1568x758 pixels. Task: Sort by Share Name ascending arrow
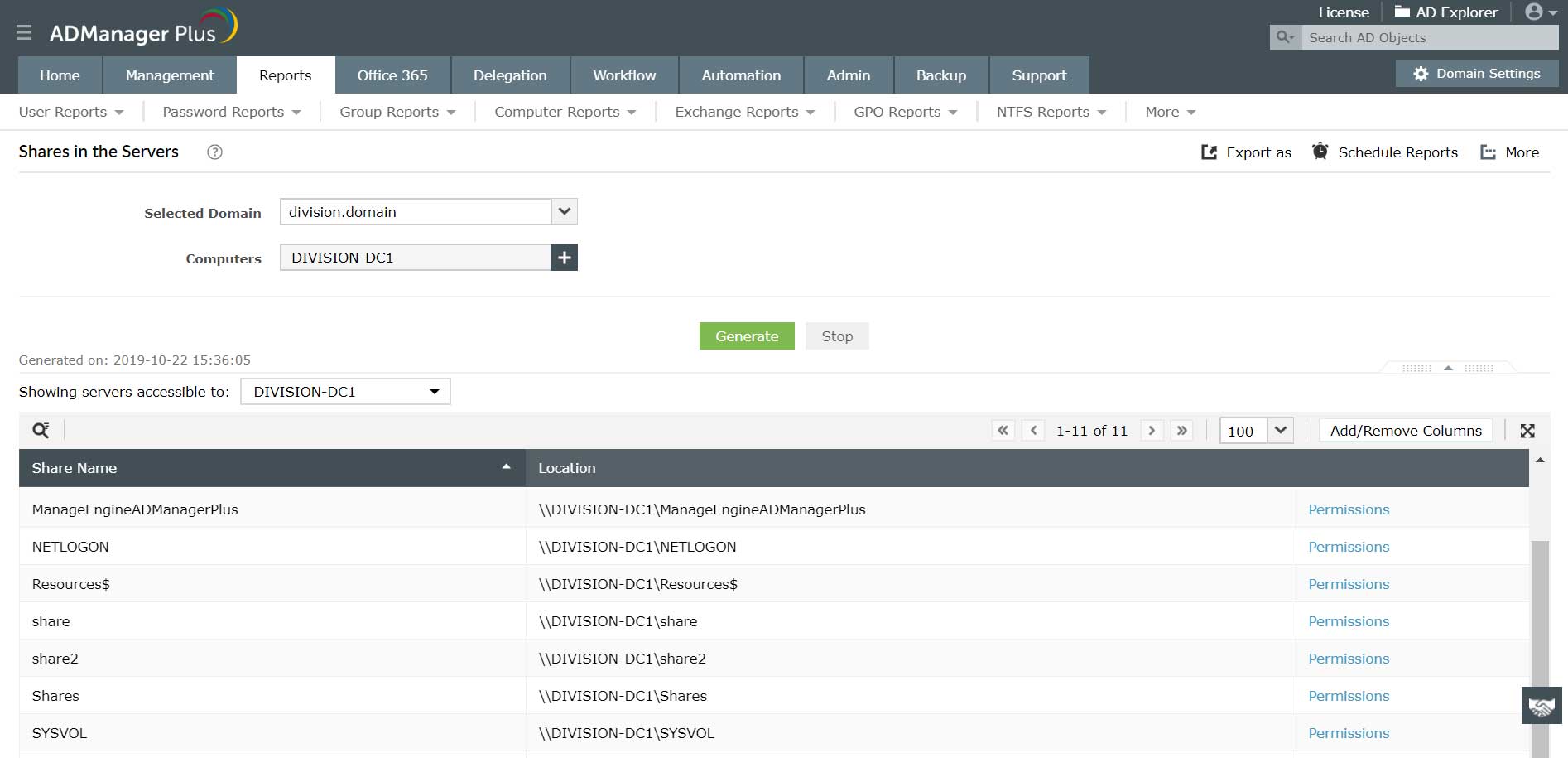[506, 467]
